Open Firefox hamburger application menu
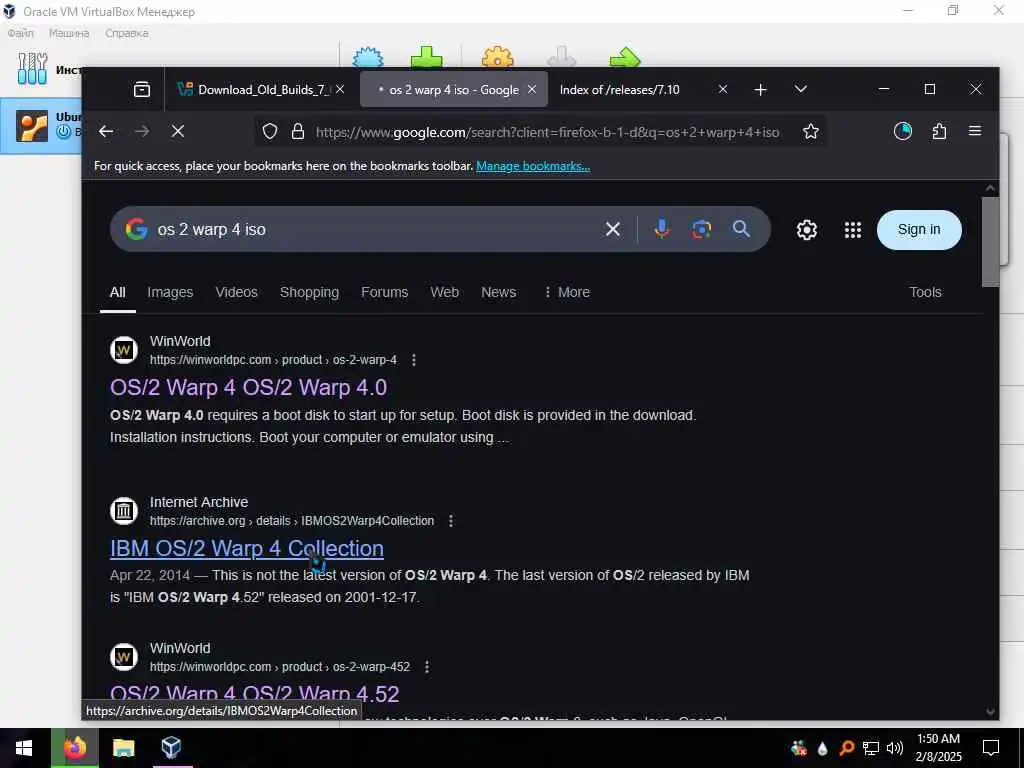The image size is (1024, 768). [x=975, y=131]
